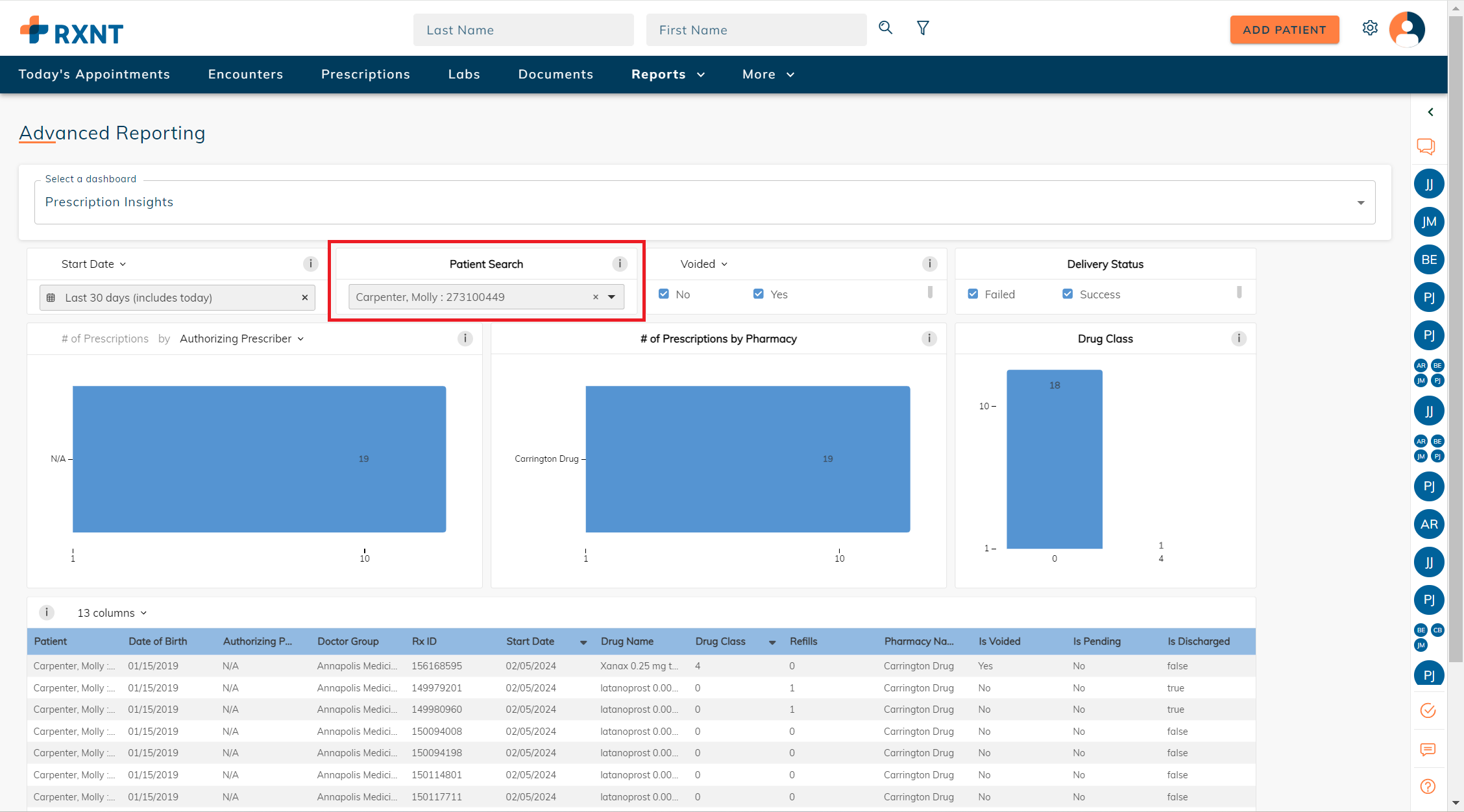Open the Select a dashboard dropdown
The width and height of the screenshot is (1464, 812).
click(x=705, y=202)
